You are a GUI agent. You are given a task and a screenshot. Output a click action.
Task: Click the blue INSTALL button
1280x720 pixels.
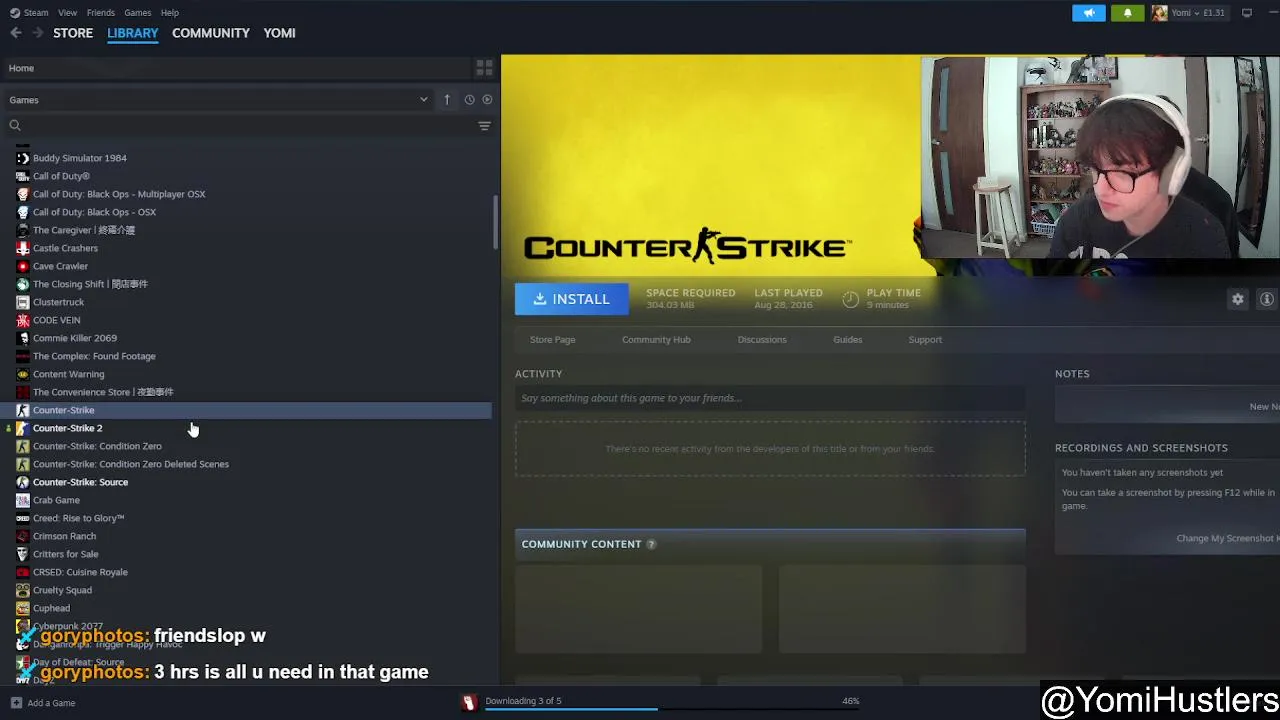pyautogui.click(x=572, y=299)
